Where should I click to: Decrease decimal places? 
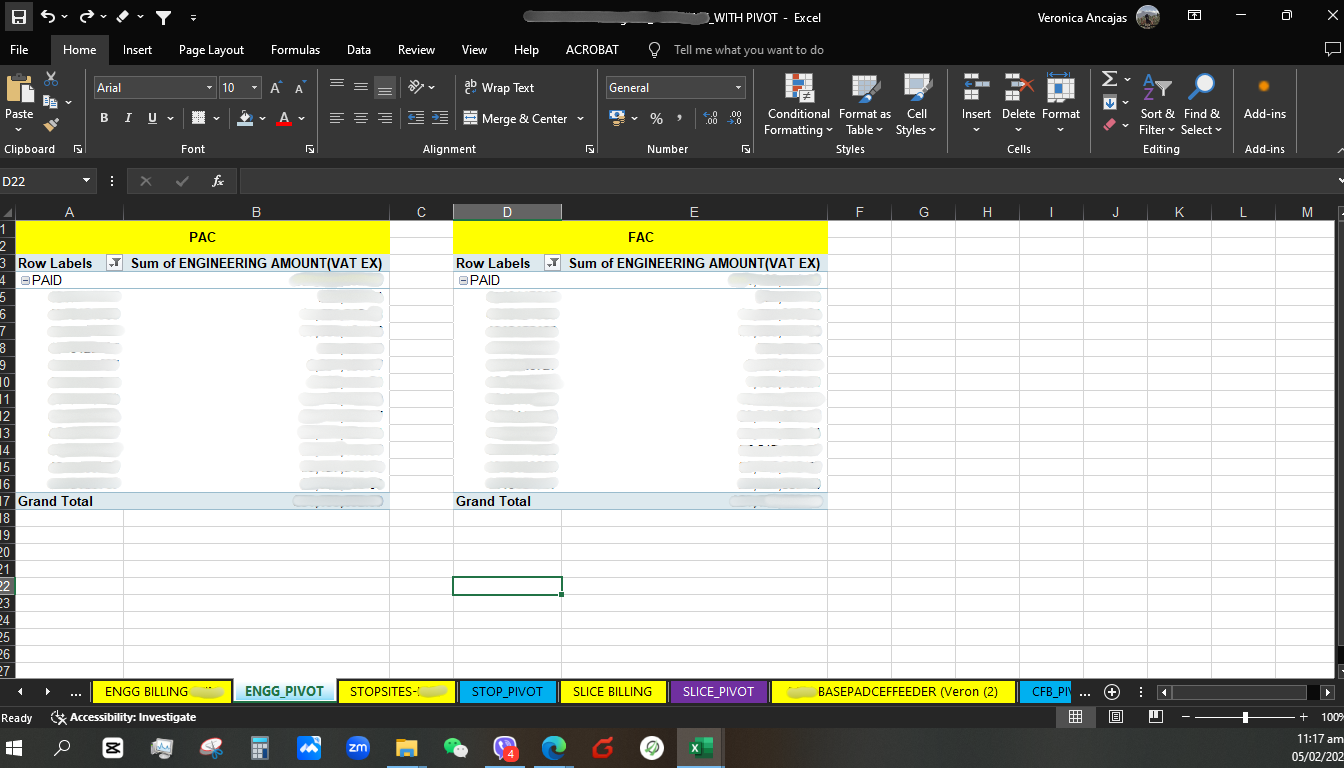click(x=736, y=118)
